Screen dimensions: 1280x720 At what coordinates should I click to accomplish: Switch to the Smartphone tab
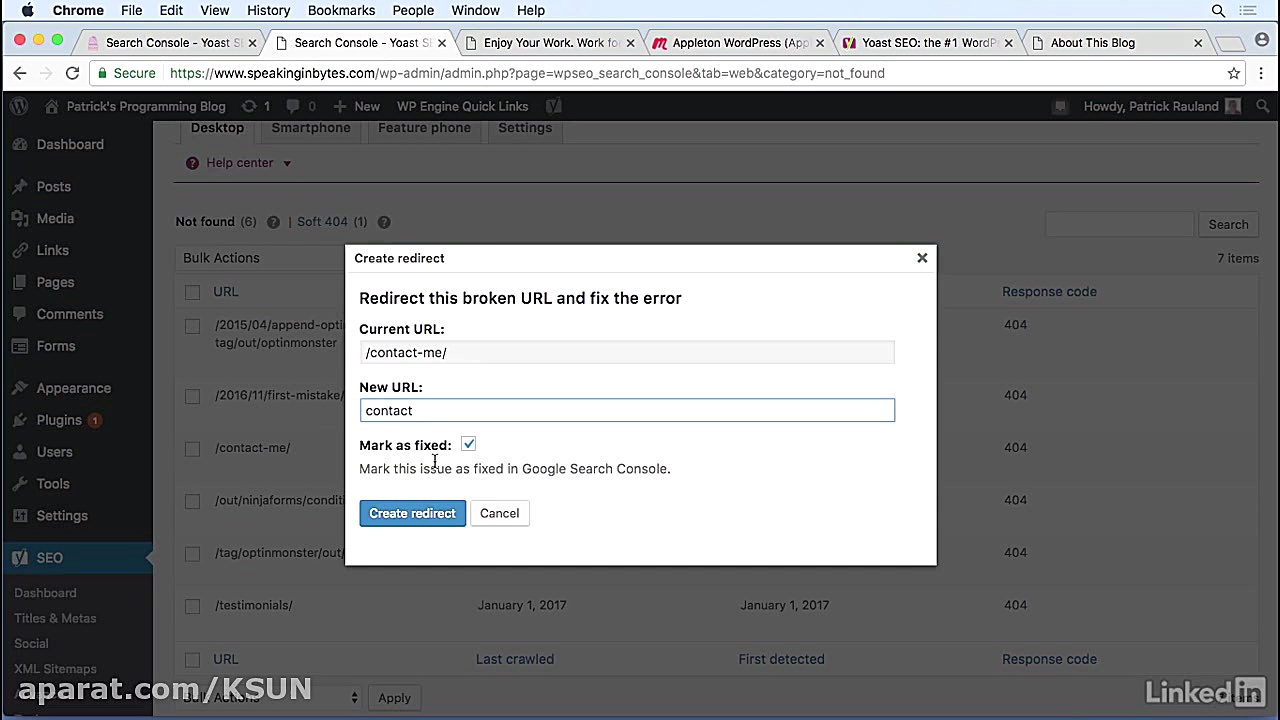pyautogui.click(x=311, y=128)
